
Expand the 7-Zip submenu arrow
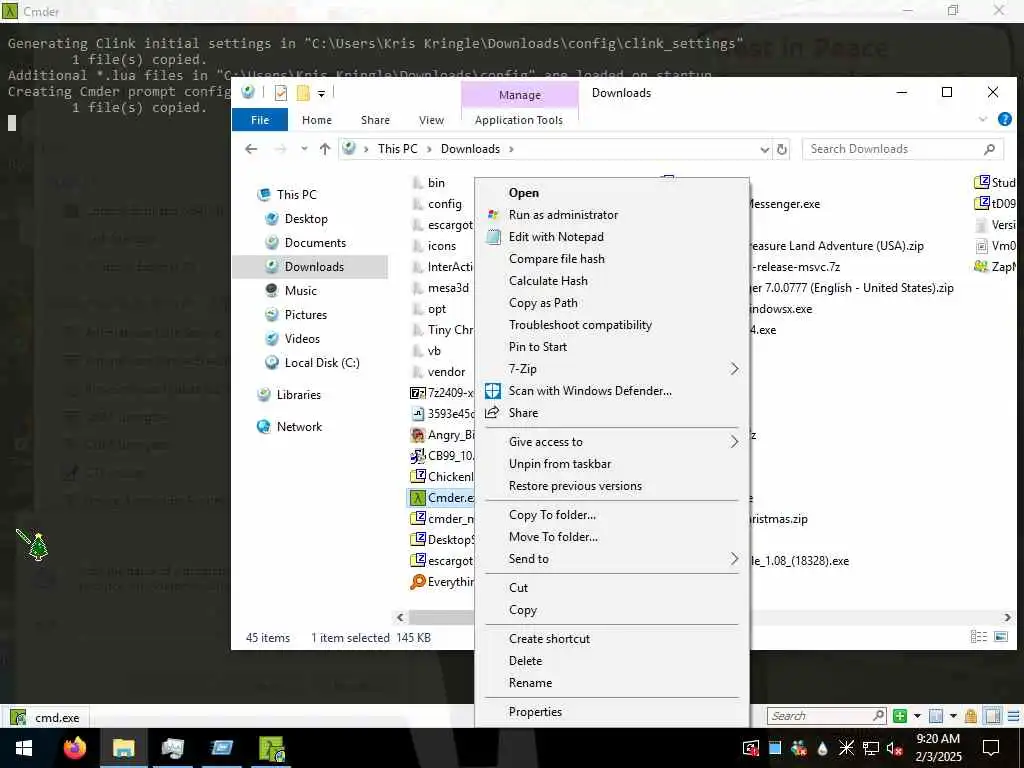[x=734, y=369]
